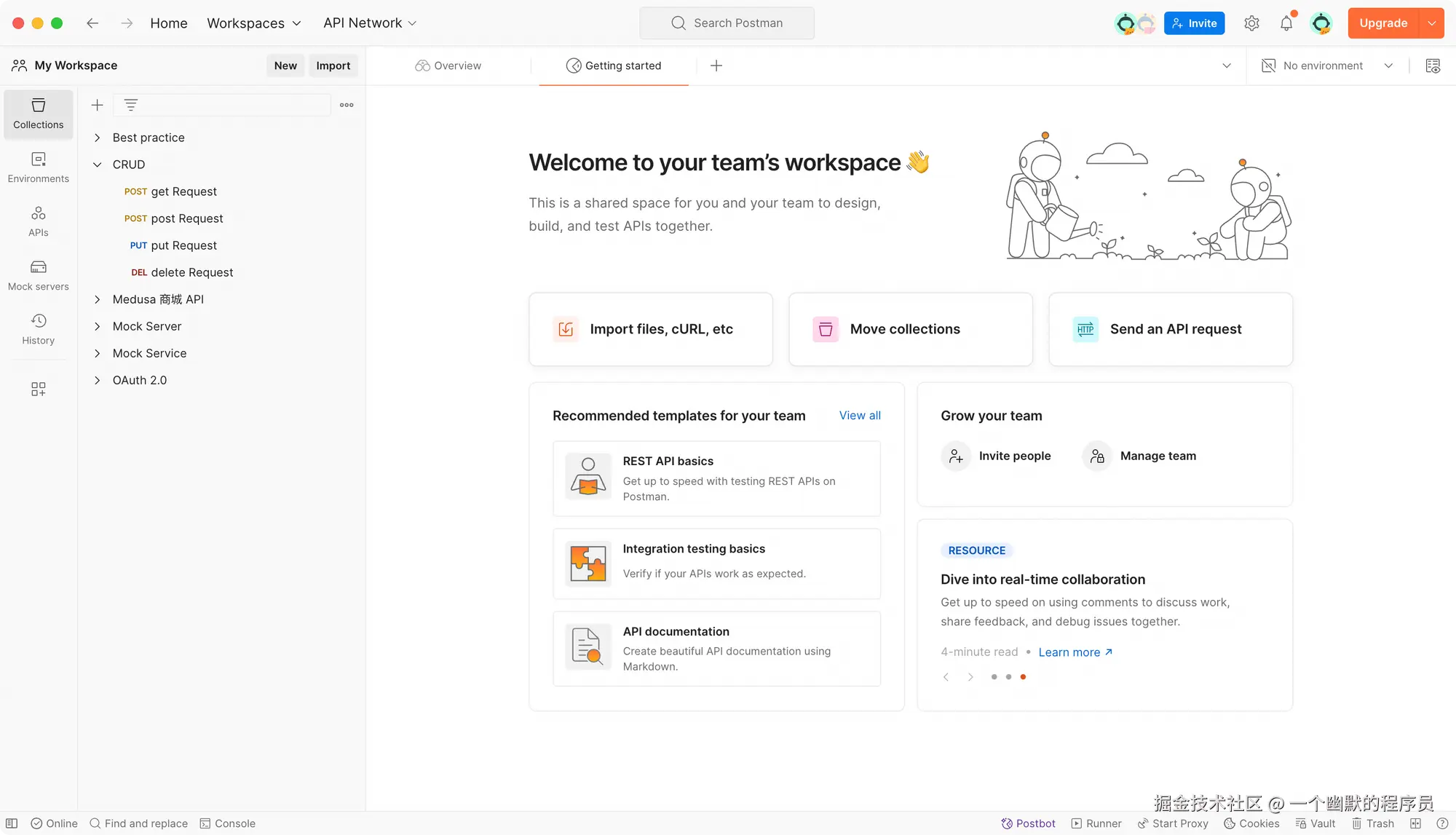Click the Search Postman field

(x=727, y=23)
